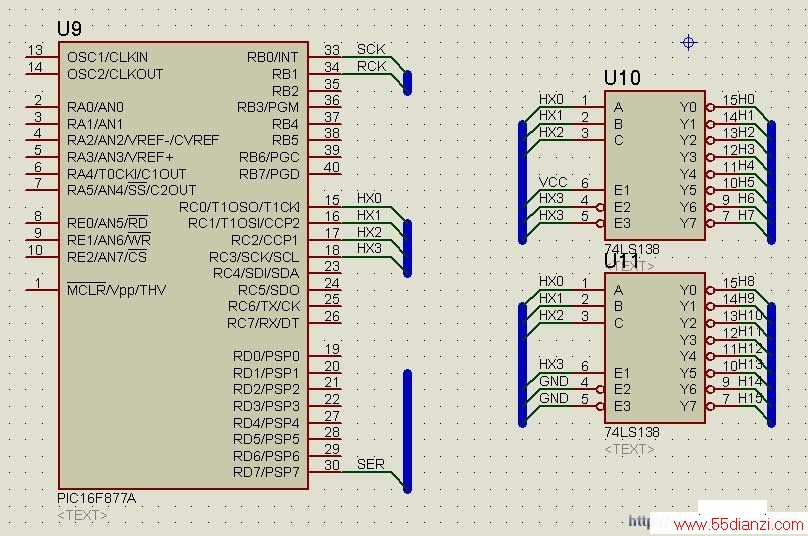
Task: Click the SCK wire label at RB0/INT
Action: [x=371, y=49]
